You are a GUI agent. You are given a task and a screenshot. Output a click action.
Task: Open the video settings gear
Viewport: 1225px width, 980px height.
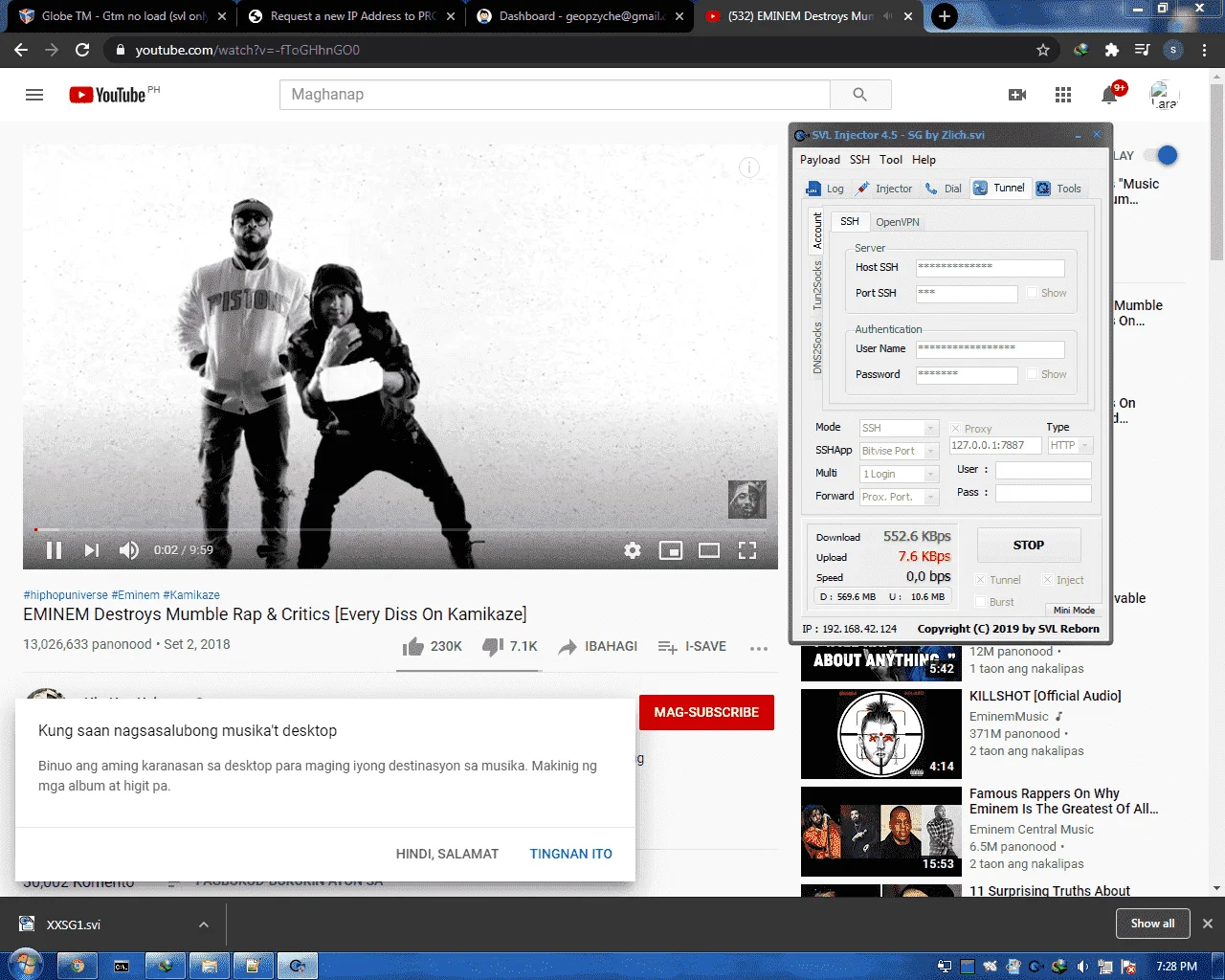click(633, 550)
